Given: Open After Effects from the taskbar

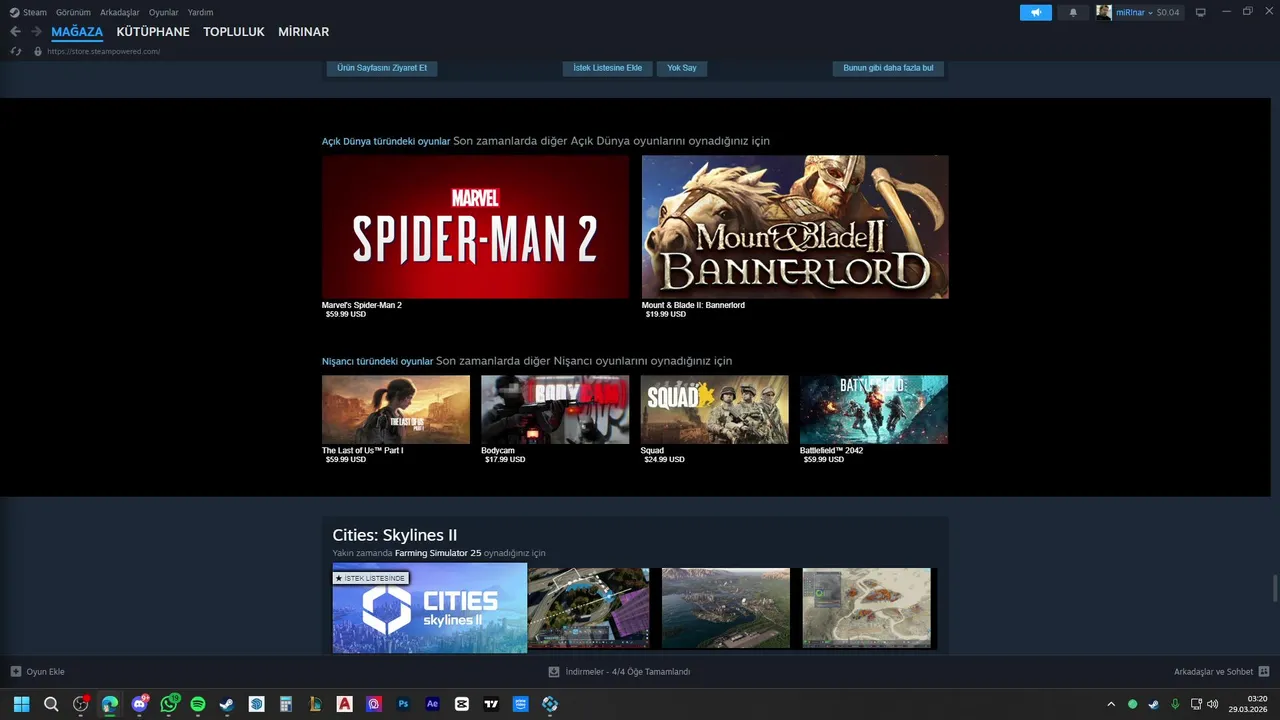Looking at the screenshot, I should tap(433, 704).
